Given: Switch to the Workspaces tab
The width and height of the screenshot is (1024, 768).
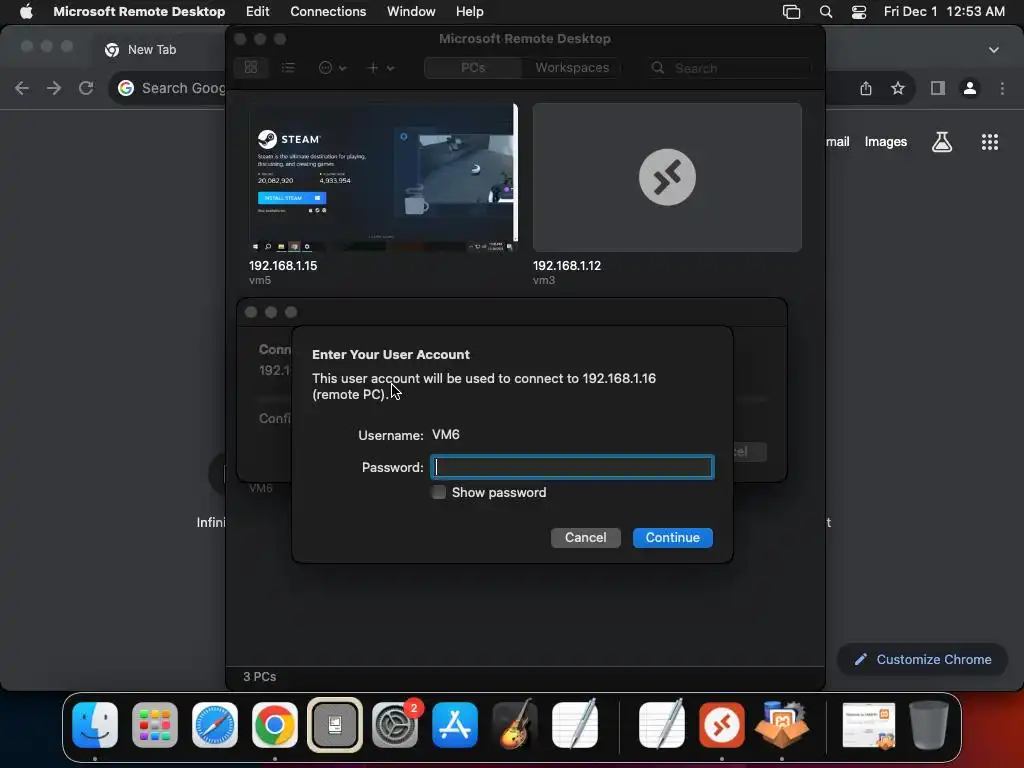Looking at the screenshot, I should coord(572,67).
